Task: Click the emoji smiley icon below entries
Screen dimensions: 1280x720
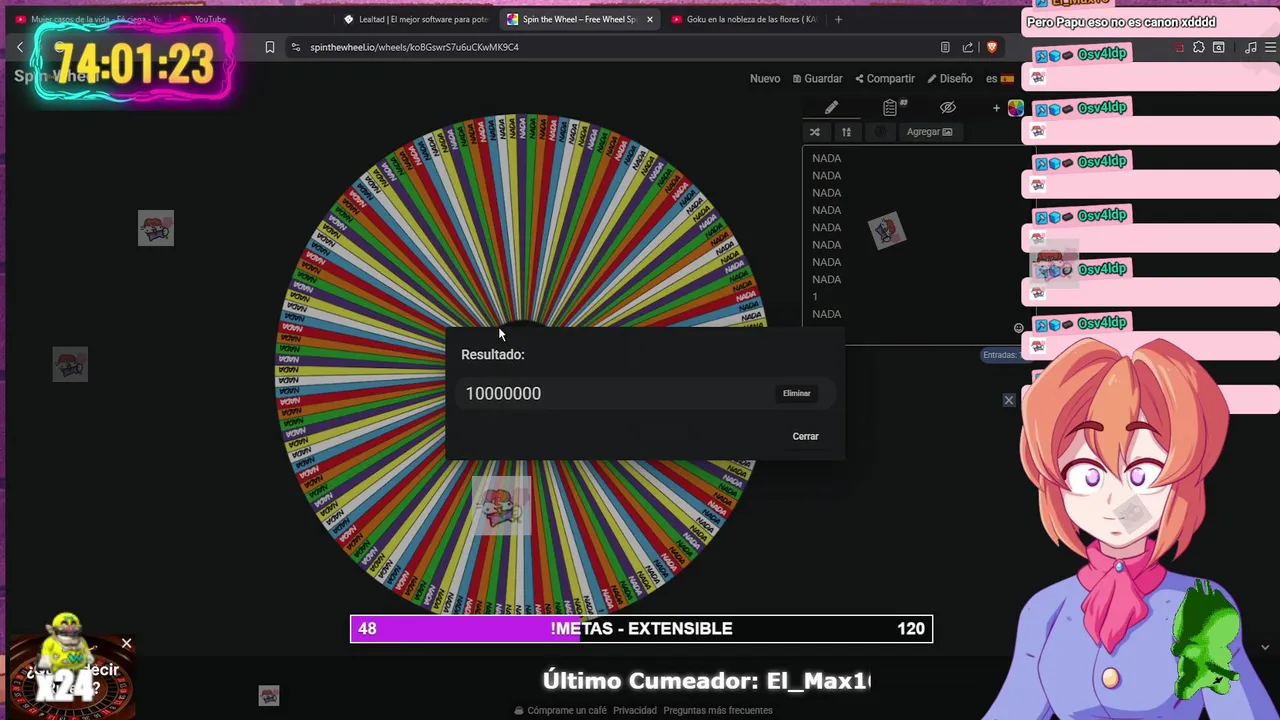Action: tap(1018, 328)
